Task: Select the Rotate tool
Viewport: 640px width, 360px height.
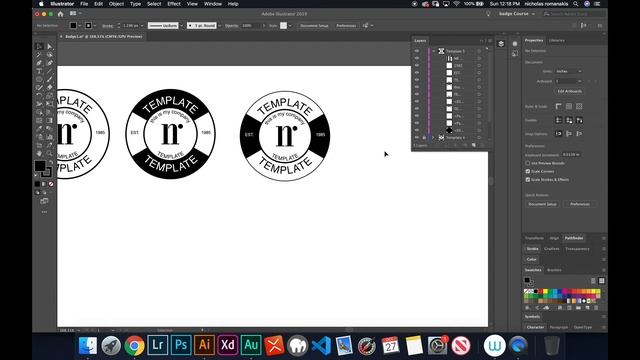Action: [x=39, y=96]
